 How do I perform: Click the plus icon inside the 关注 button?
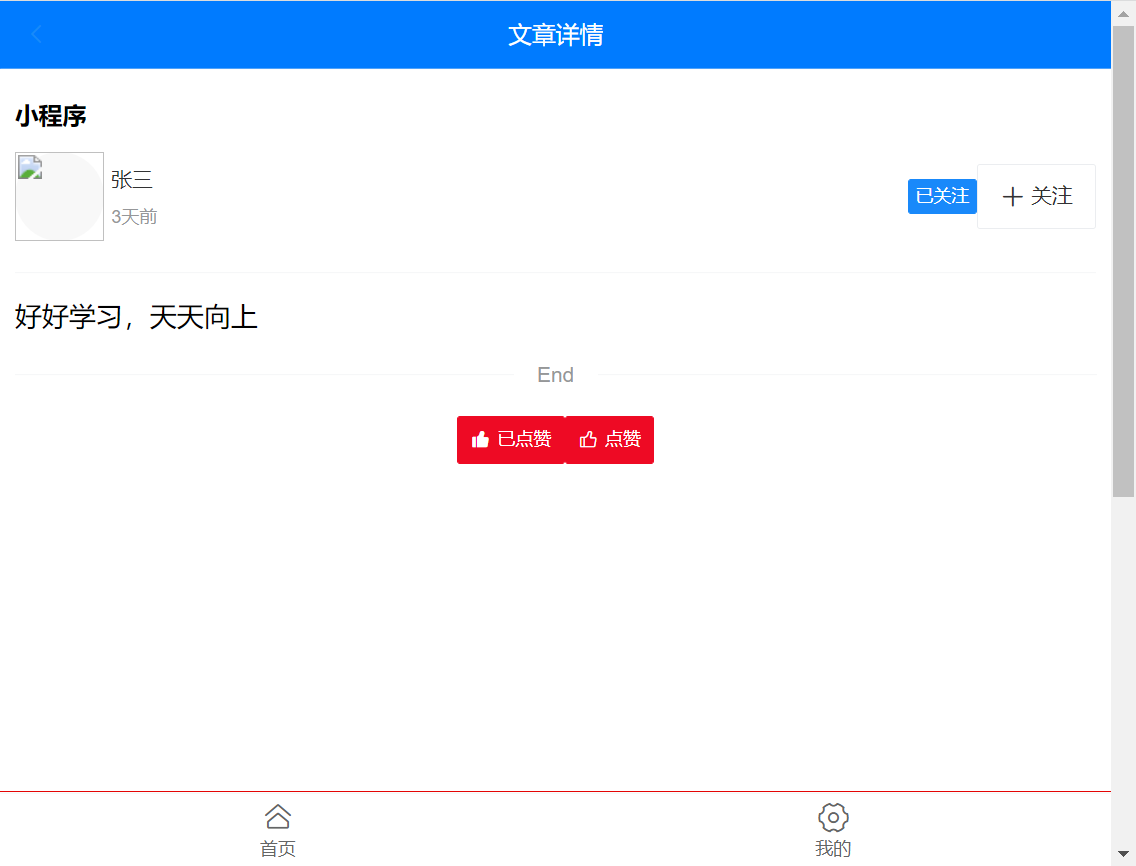tap(1014, 196)
